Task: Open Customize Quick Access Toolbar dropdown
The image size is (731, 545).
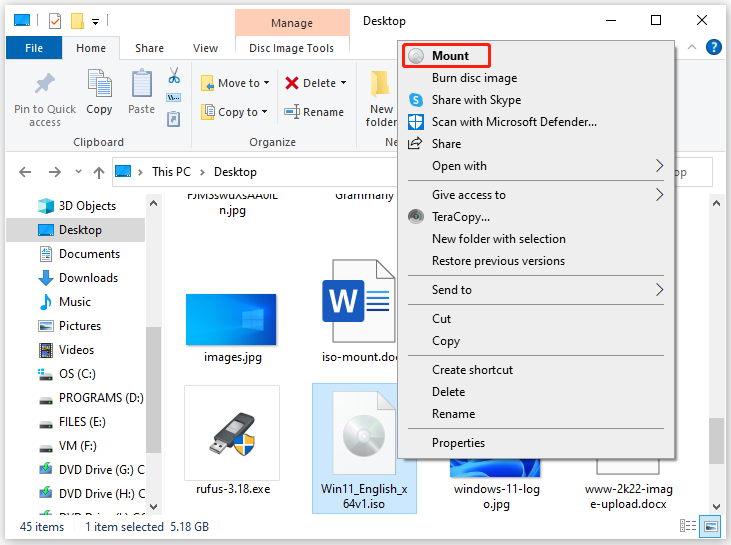Action: click(96, 21)
